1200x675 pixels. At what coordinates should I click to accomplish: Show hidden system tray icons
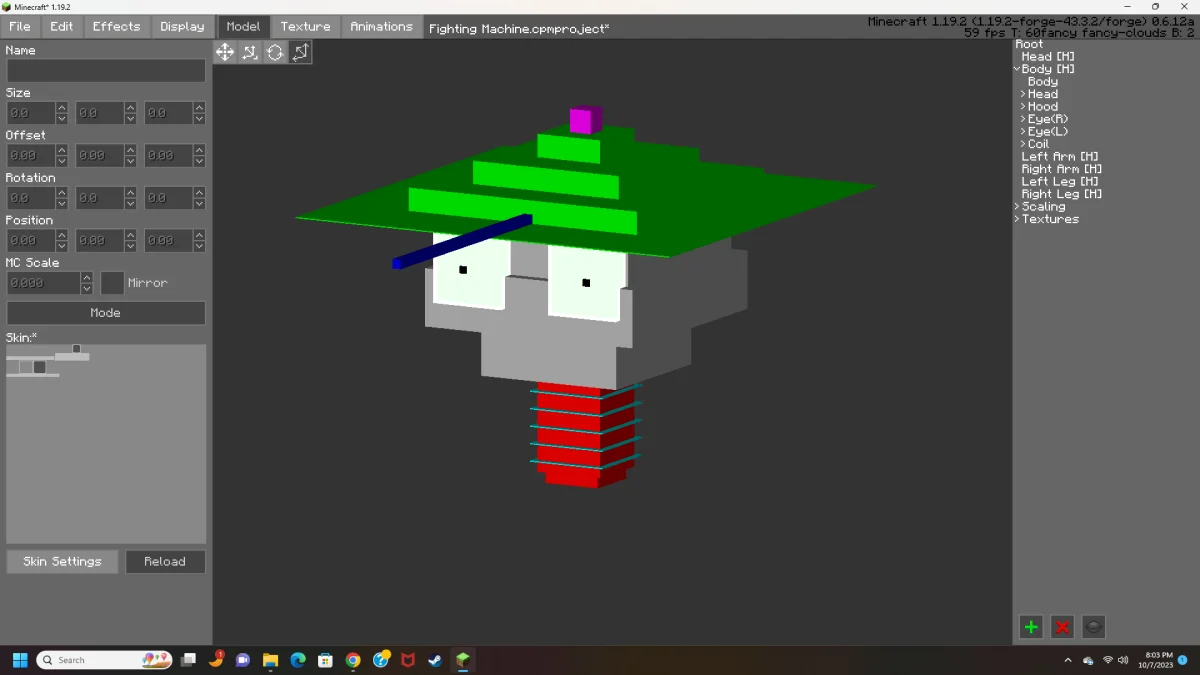(1068, 660)
